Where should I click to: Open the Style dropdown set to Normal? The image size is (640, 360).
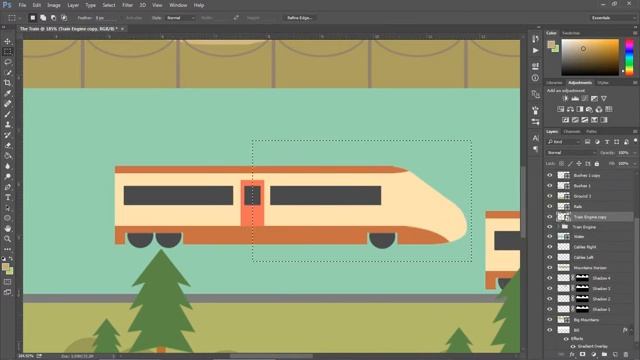tap(180, 18)
